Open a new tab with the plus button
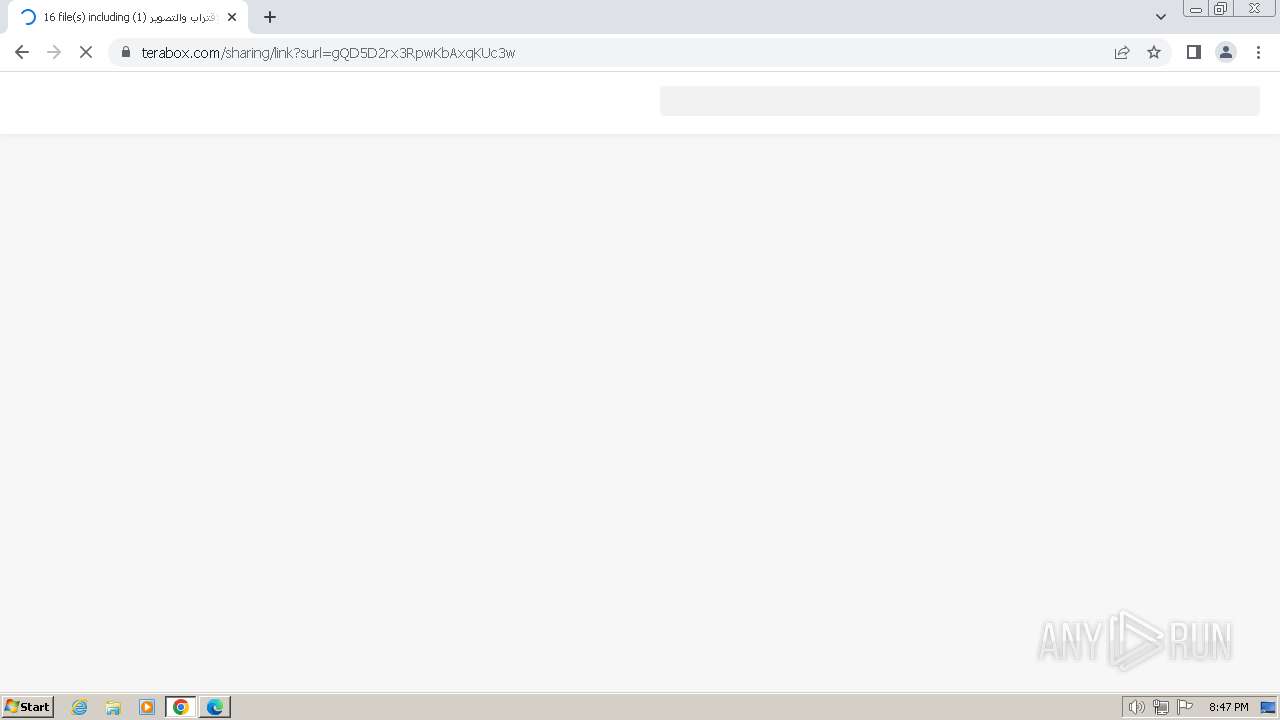This screenshot has width=1280, height=720. coord(270,17)
